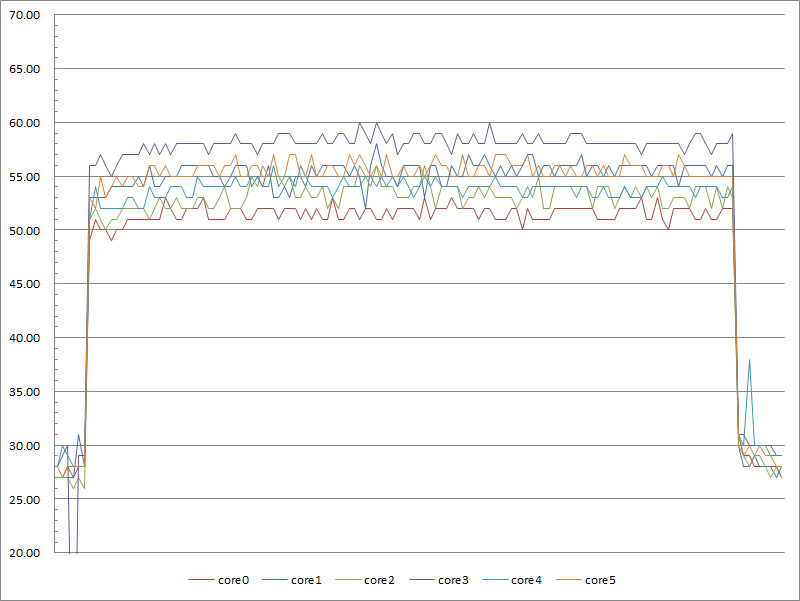Click the 60.00 axis label
The height and width of the screenshot is (601, 800).
tap(24, 123)
